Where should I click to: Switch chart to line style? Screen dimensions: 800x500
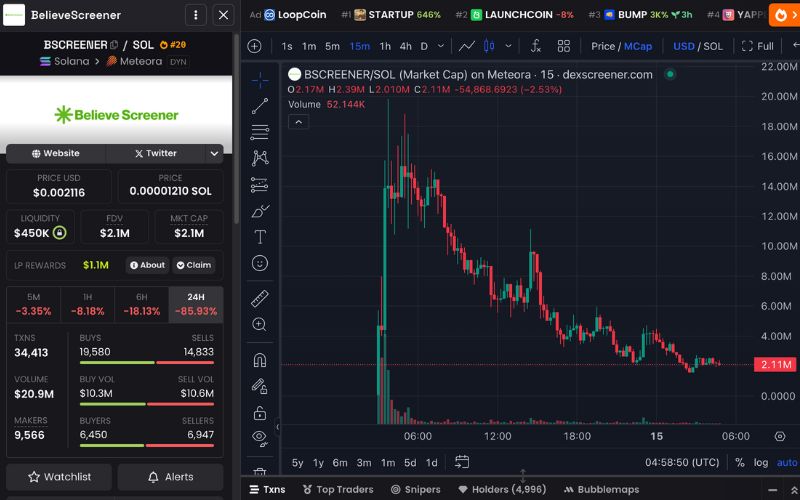pos(466,46)
